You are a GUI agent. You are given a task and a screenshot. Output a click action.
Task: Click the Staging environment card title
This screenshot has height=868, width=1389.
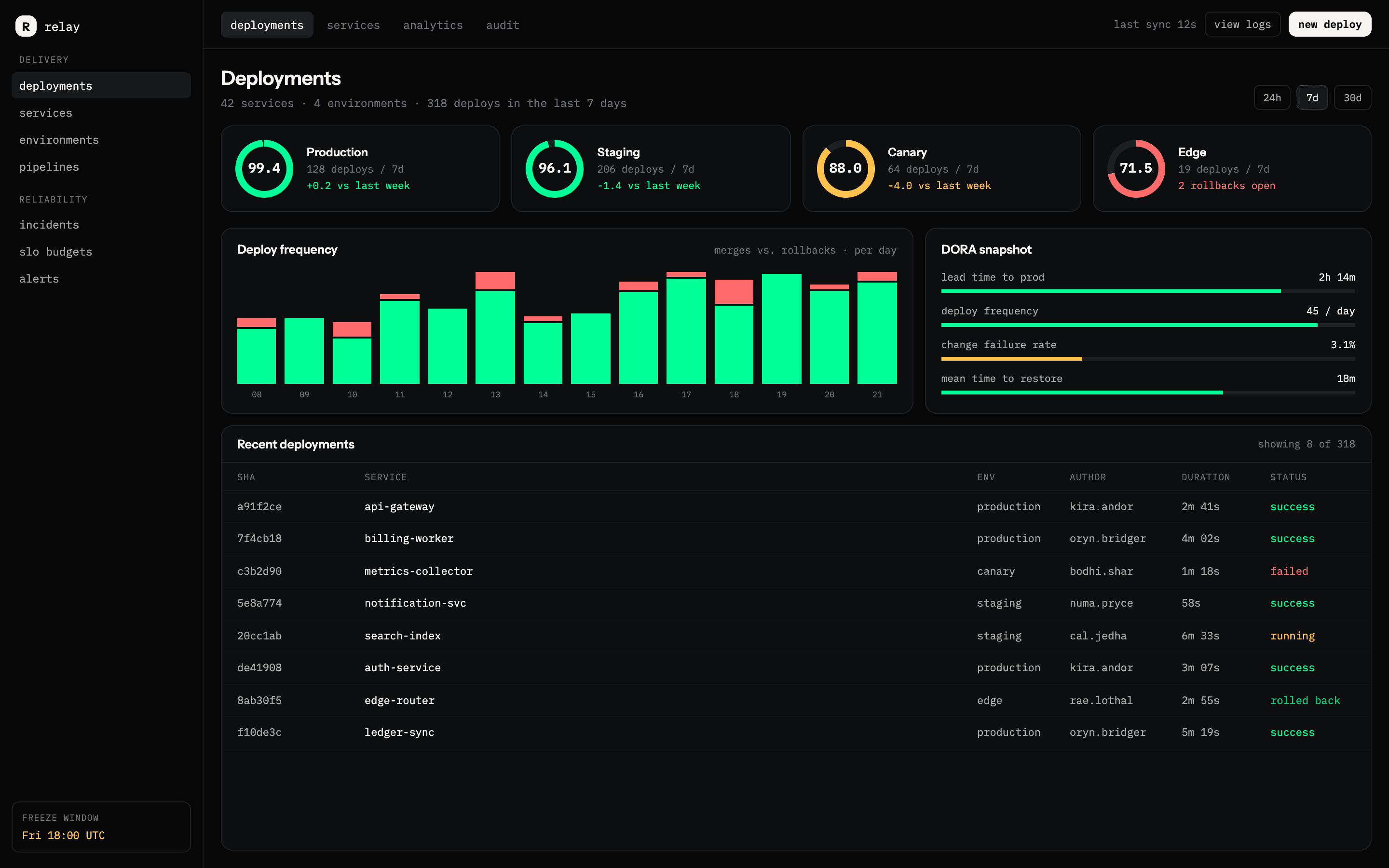(618, 152)
